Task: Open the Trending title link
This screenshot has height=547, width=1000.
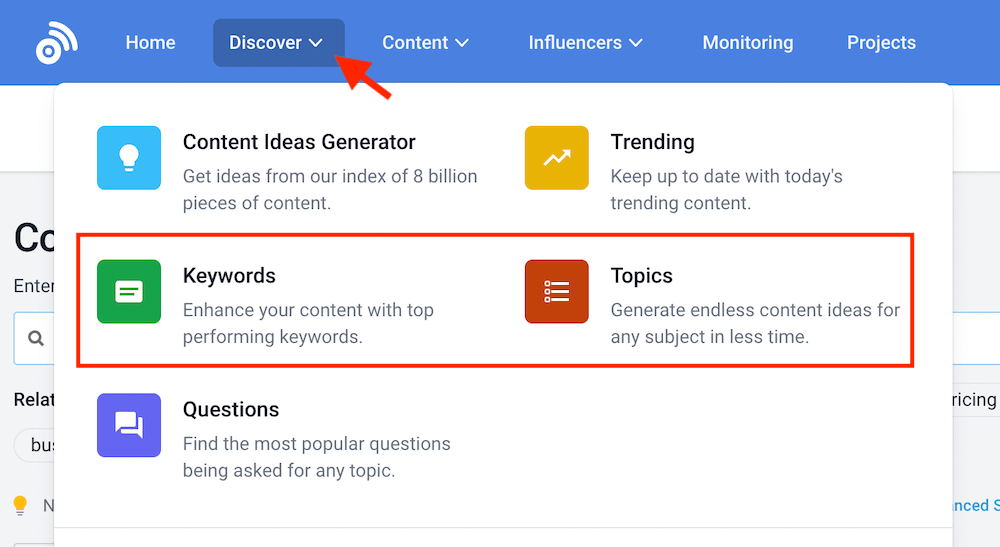Action: 652,142
